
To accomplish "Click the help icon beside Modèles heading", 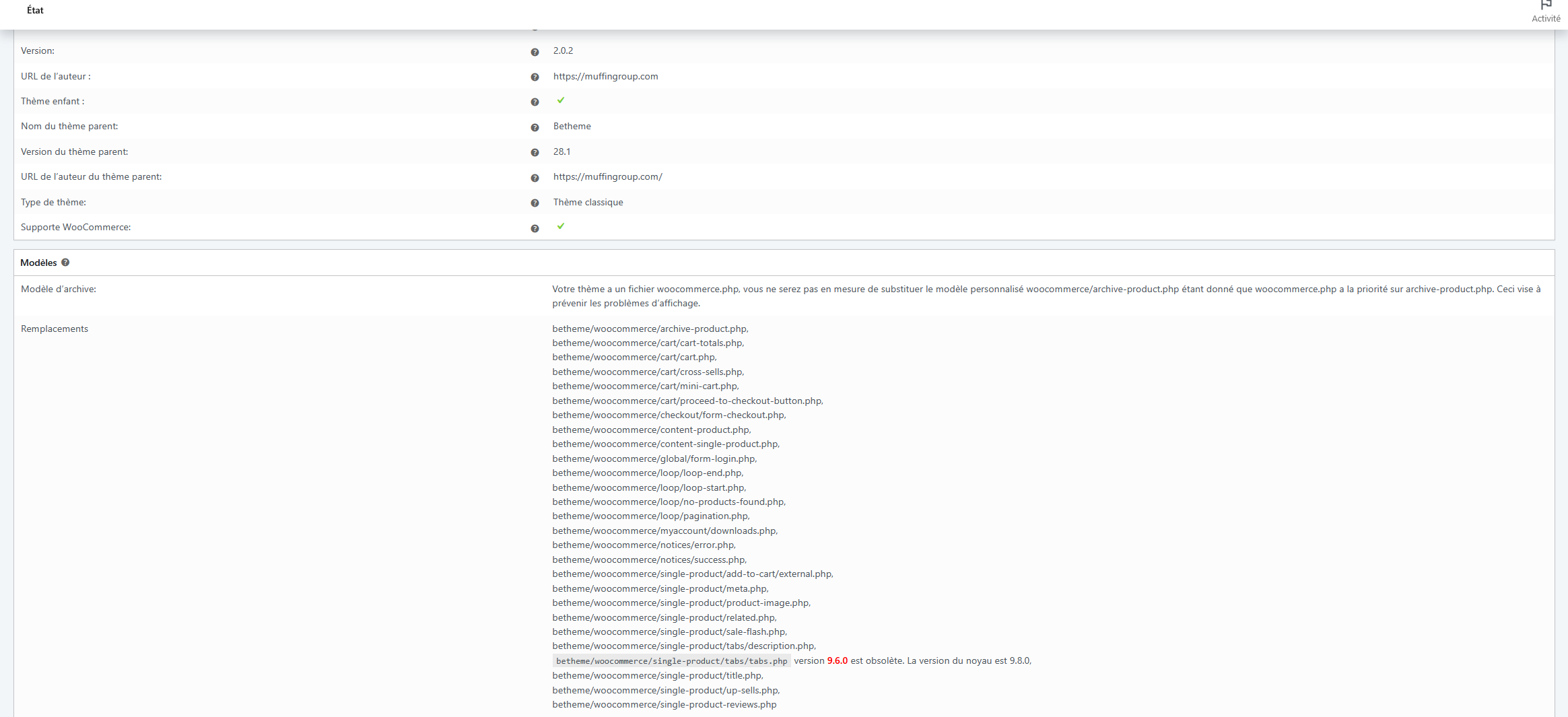I will 65,263.
